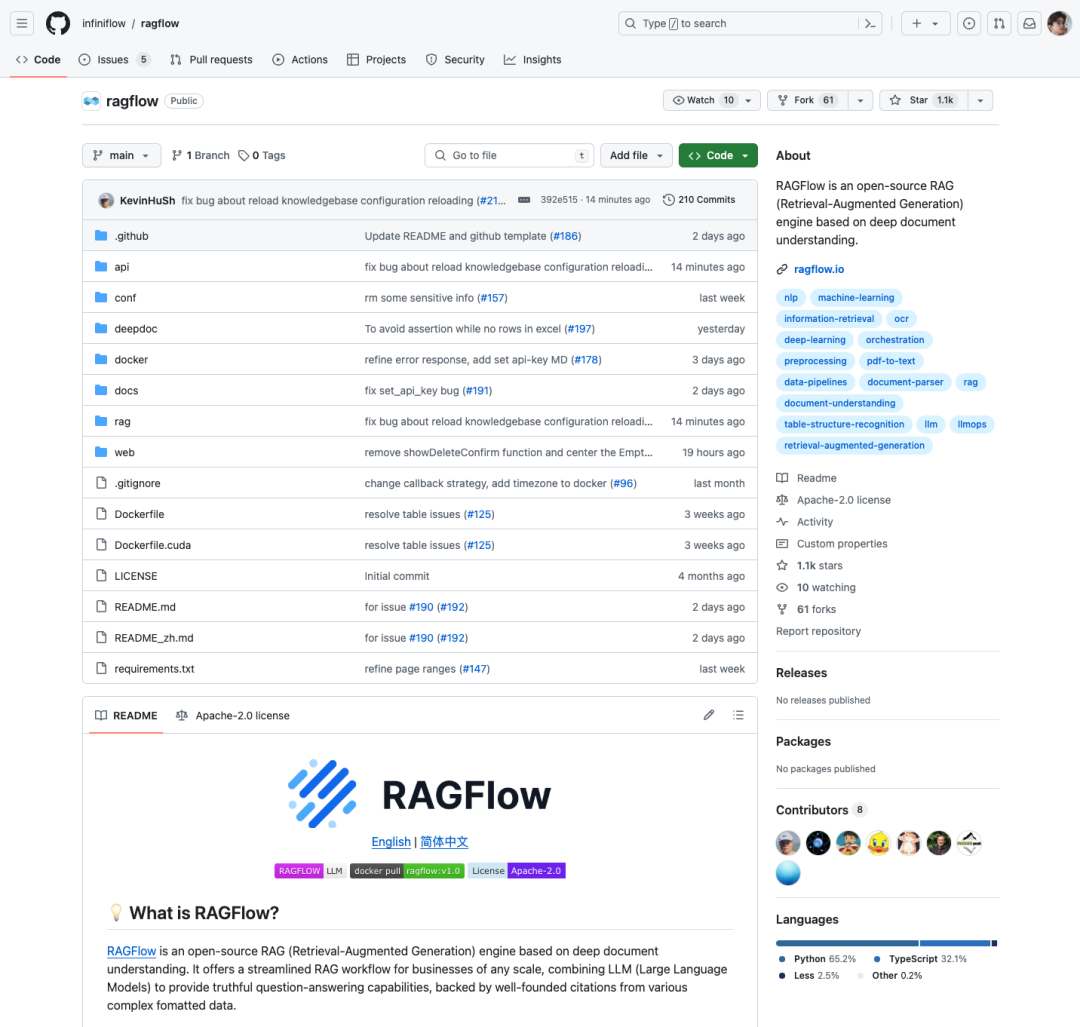Click the KevinHuSh author avatar
This screenshot has height=1027, width=1080.
click(106, 200)
